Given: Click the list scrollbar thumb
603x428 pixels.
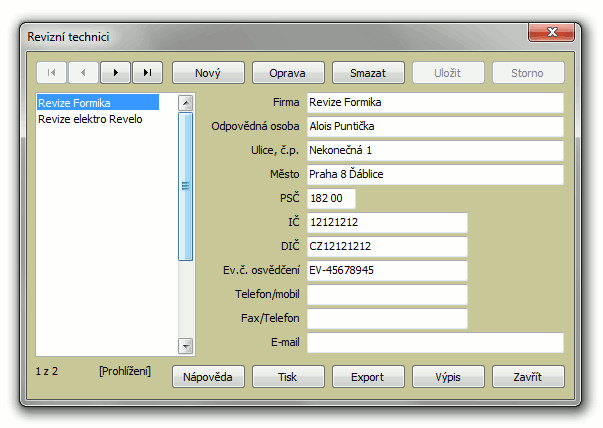Looking at the screenshot, I should (186, 187).
